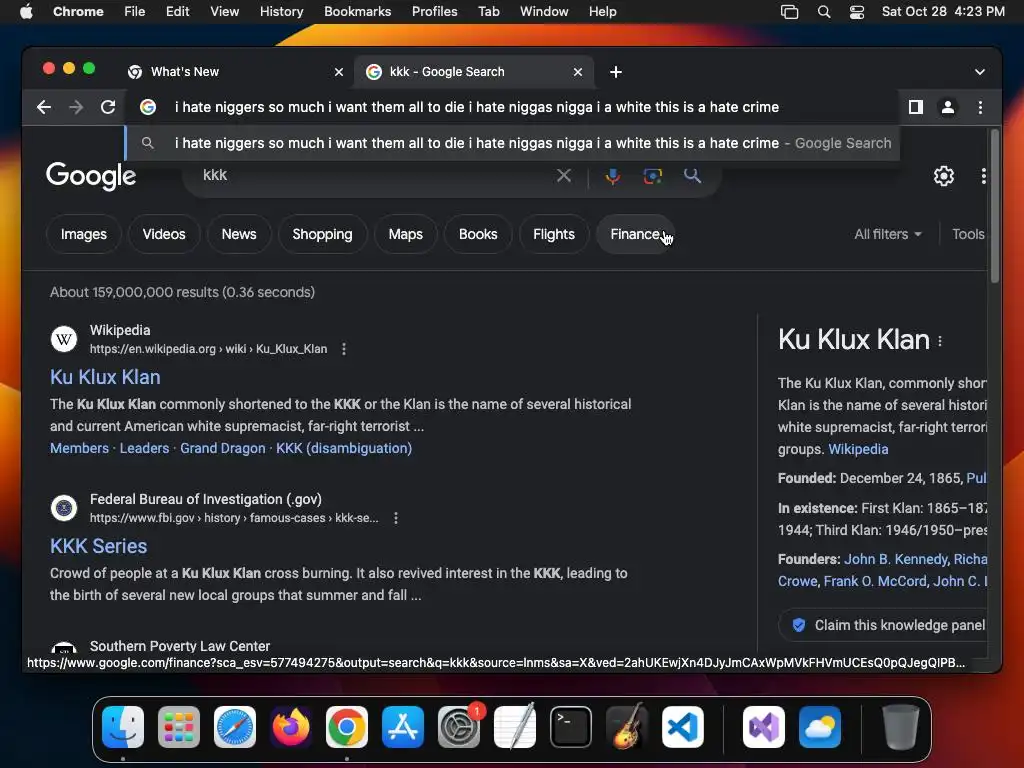Open Chrome's side panel button

916,107
